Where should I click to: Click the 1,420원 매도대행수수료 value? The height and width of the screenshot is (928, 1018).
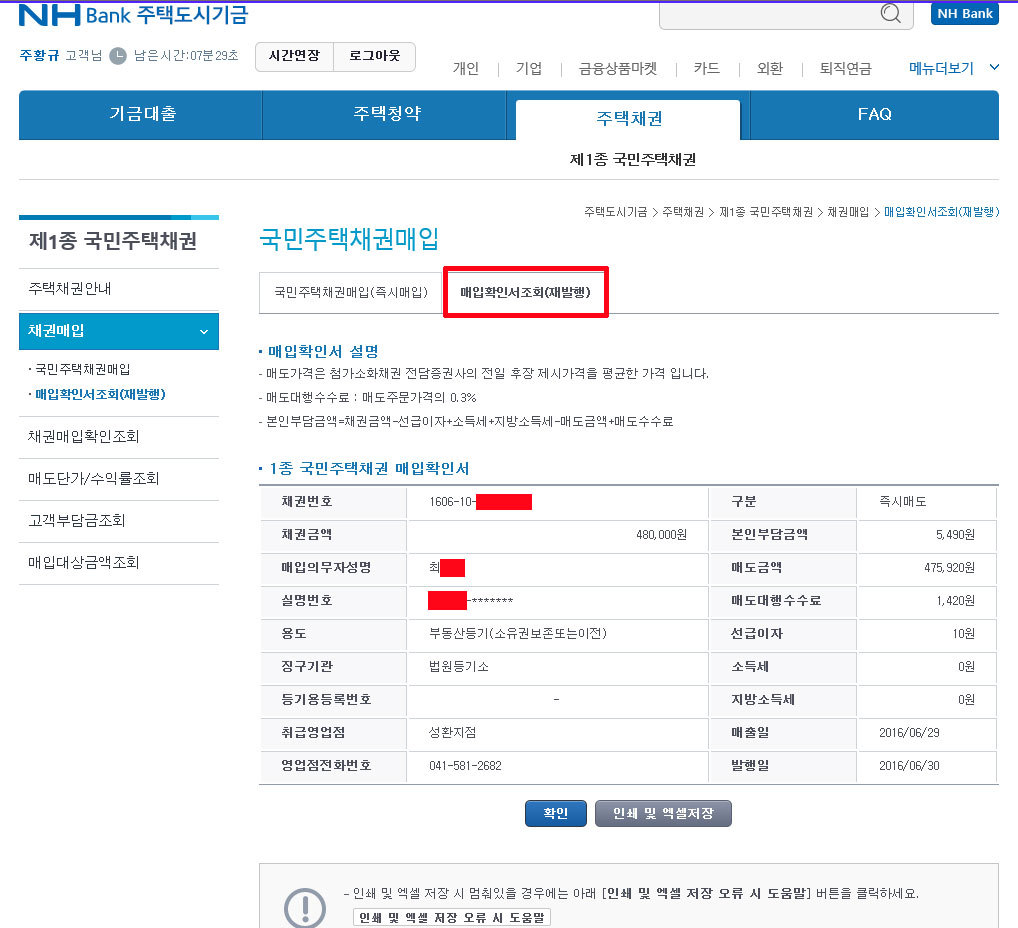(x=955, y=601)
